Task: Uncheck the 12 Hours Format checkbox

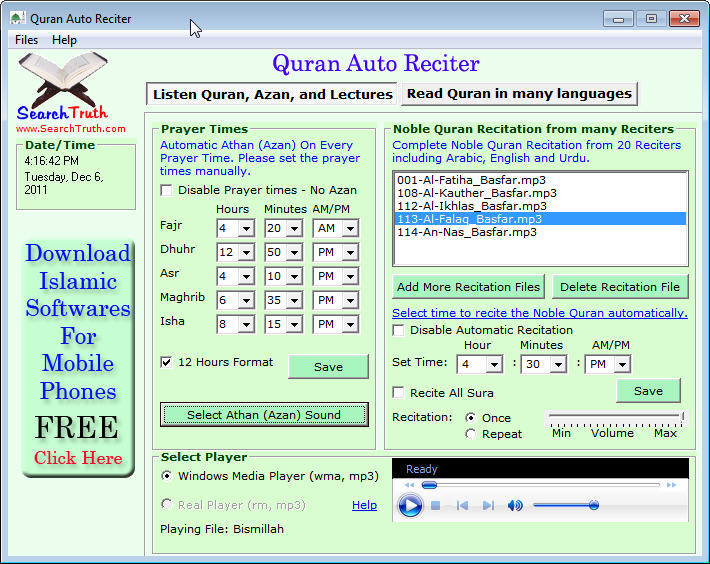Action: coord(167,363)
